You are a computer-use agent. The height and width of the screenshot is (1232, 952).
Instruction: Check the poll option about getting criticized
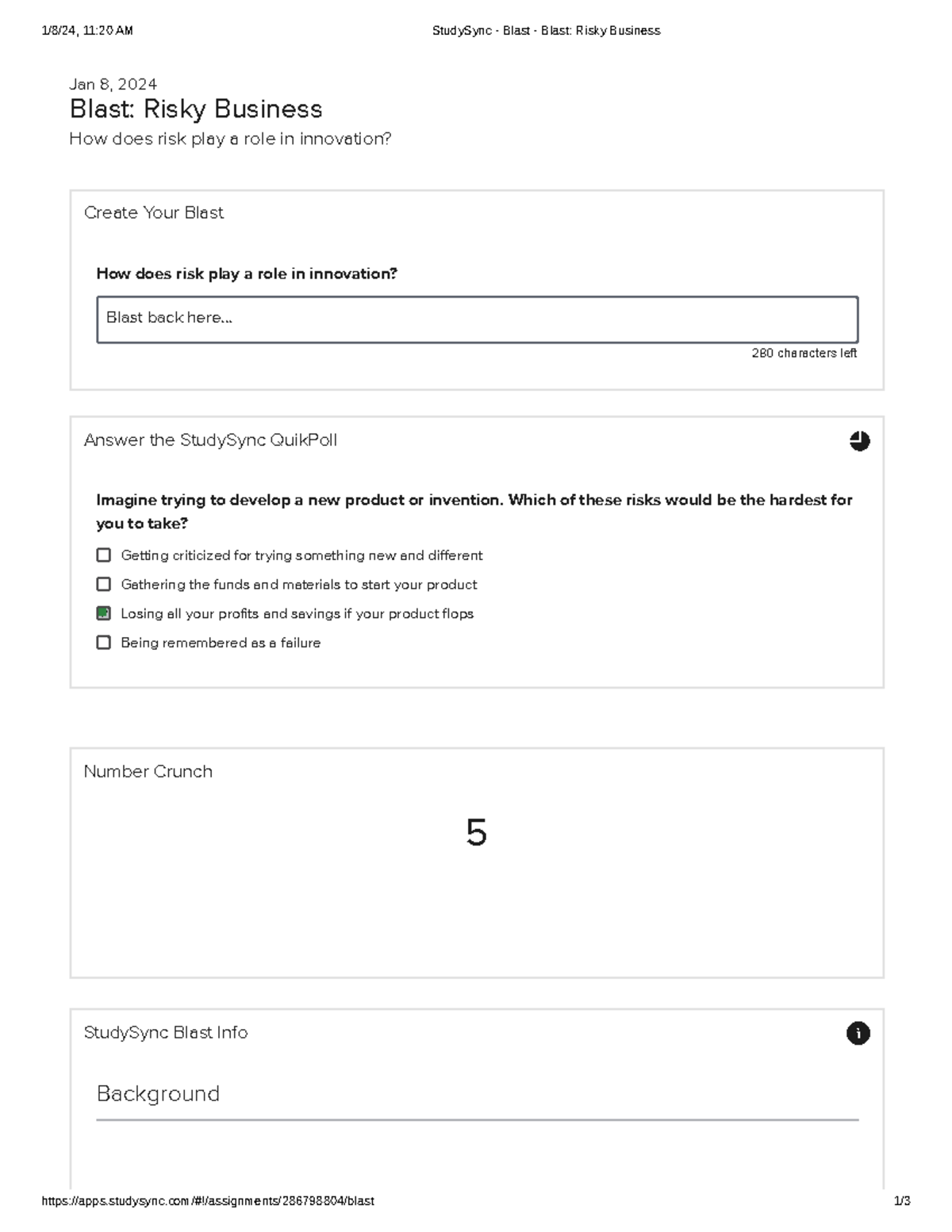[103, 555]
